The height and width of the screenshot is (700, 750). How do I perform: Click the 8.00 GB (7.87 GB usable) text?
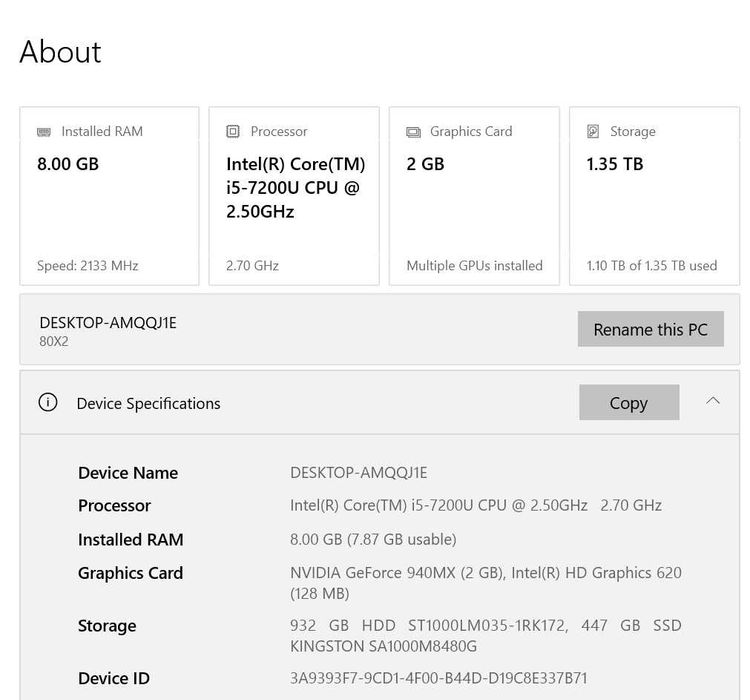[373, 539]
